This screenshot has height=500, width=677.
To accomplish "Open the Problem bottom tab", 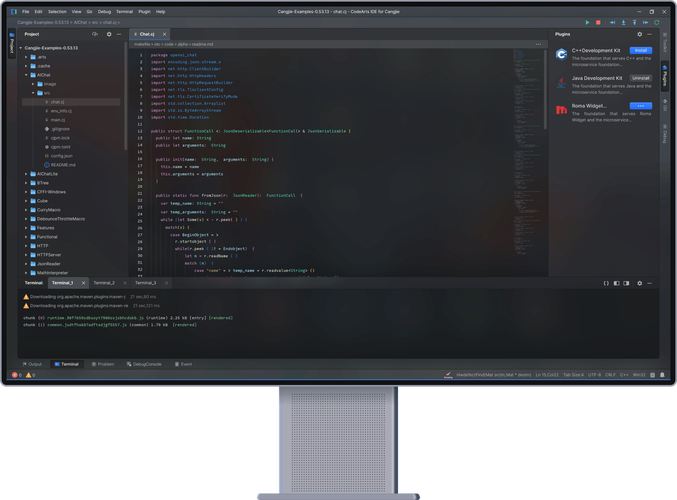I will coord(103,364).
